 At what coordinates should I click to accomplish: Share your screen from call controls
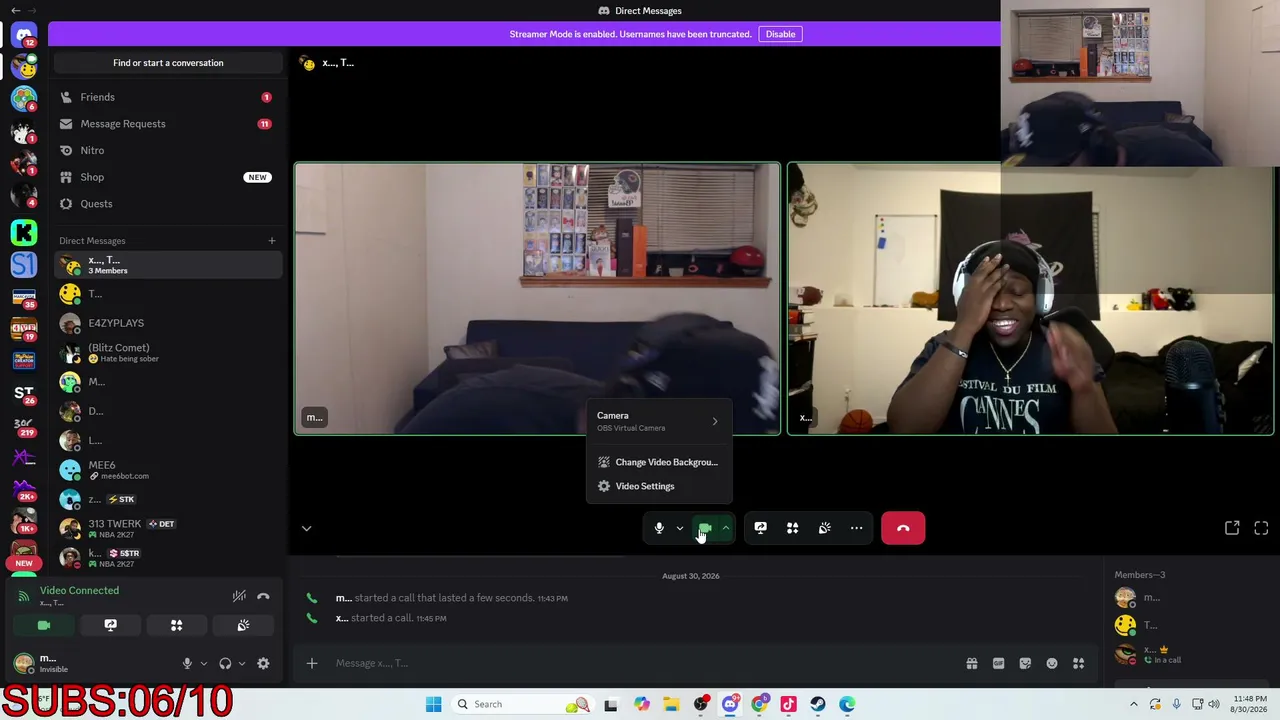[x=760, y=528]
